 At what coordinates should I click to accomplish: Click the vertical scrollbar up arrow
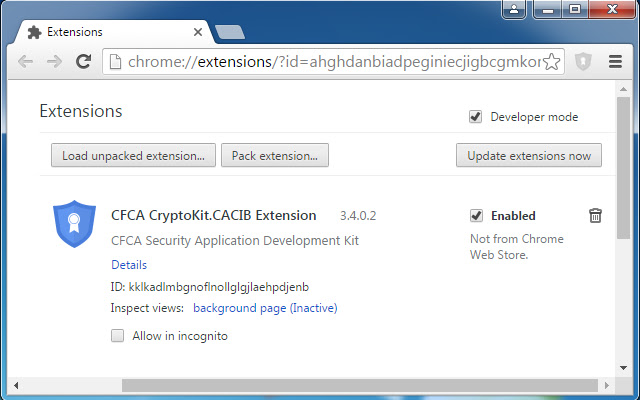pyautogui.click(x=623, y=89)
